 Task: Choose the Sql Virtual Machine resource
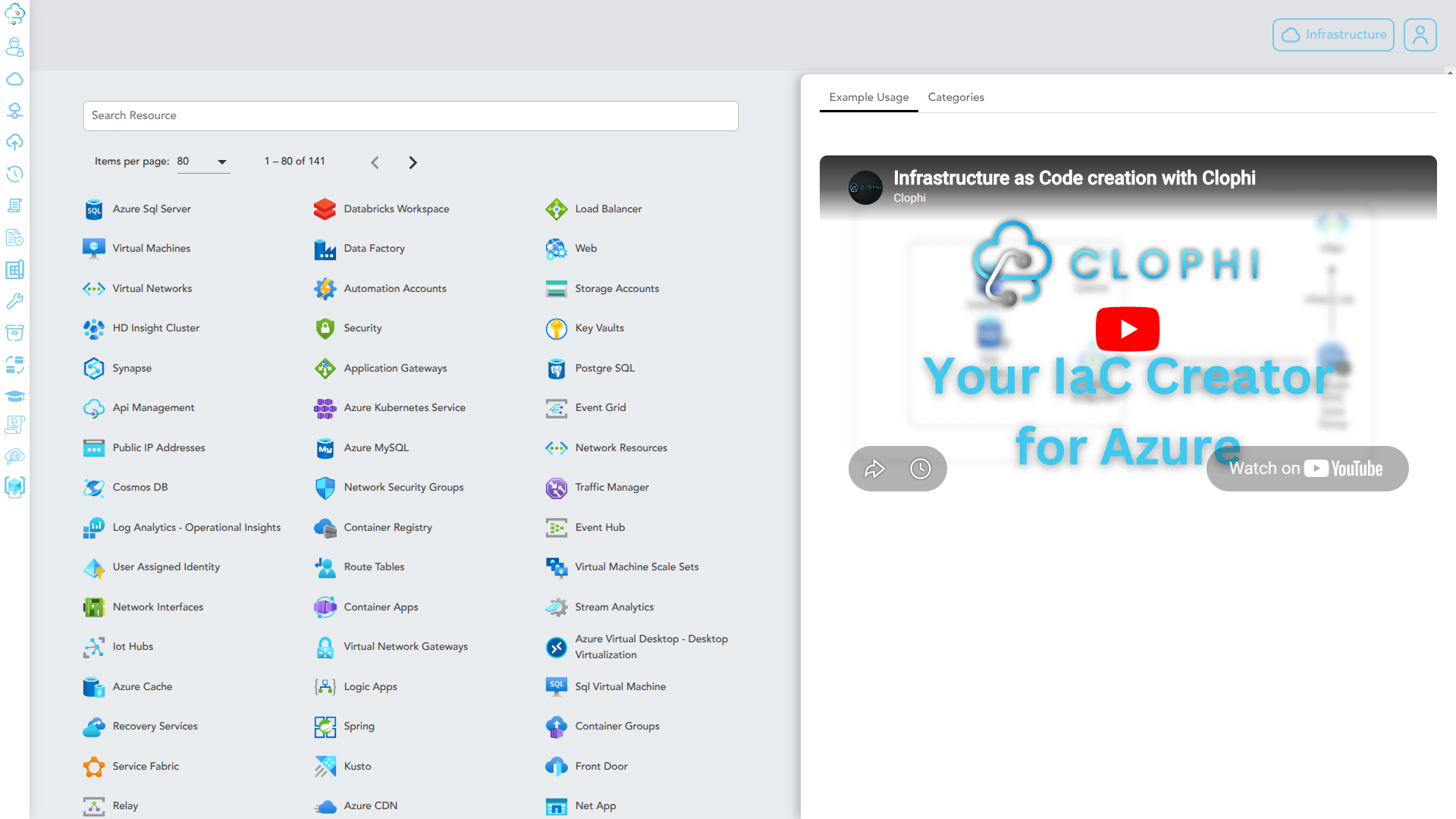[x=620, y=687]
